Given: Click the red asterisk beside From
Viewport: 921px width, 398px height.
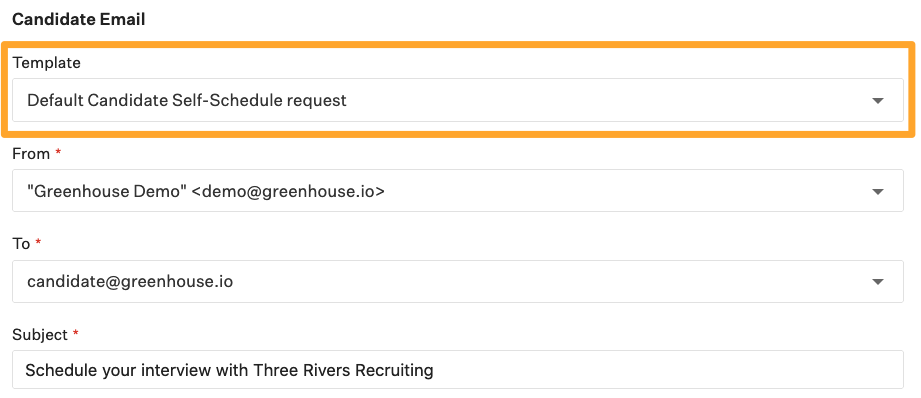Looking at the screenshot, I should point(58,153).
